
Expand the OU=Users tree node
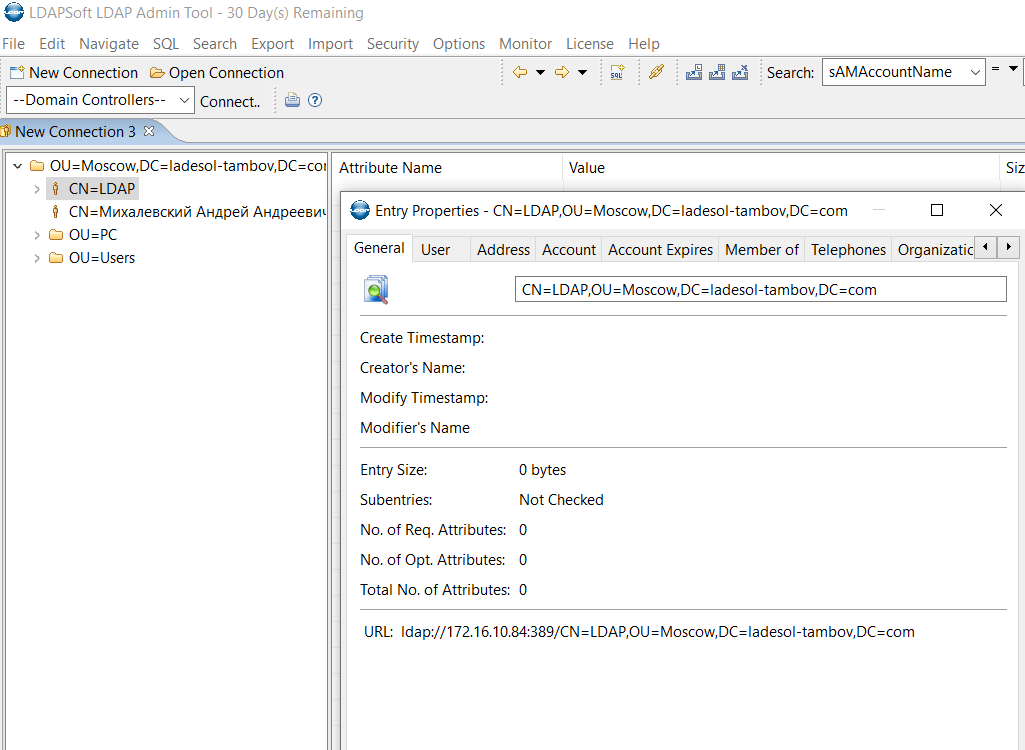(x=37, y=258)
